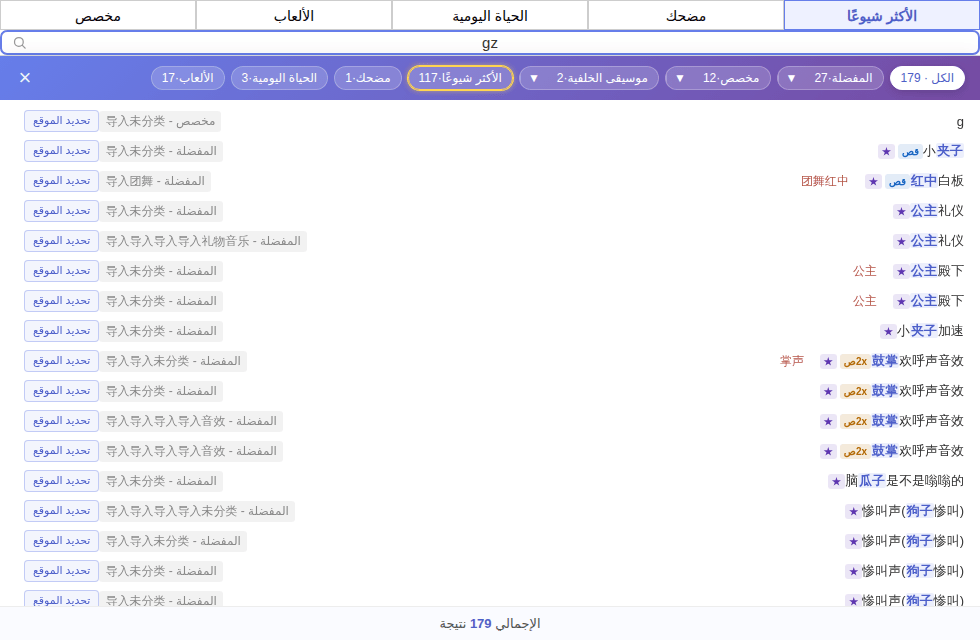Viewport: 980px width, 640px height.
Task: Close the filter bar with the X icon
Action: (25, 78)
